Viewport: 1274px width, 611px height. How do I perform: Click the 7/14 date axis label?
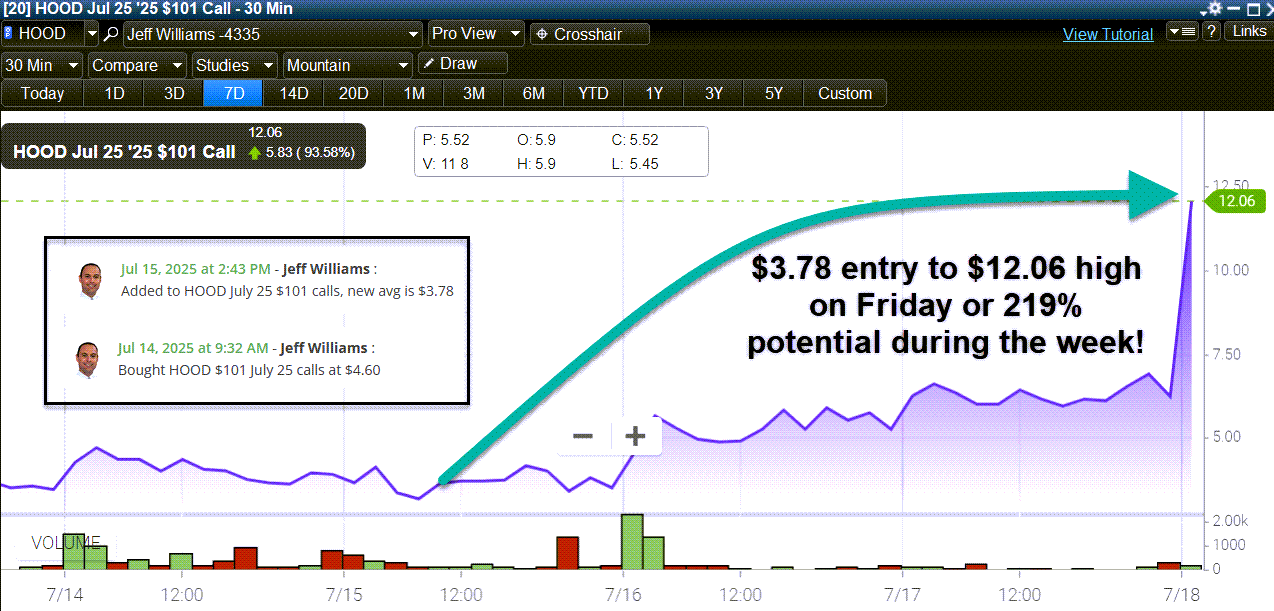click(64, 593)
